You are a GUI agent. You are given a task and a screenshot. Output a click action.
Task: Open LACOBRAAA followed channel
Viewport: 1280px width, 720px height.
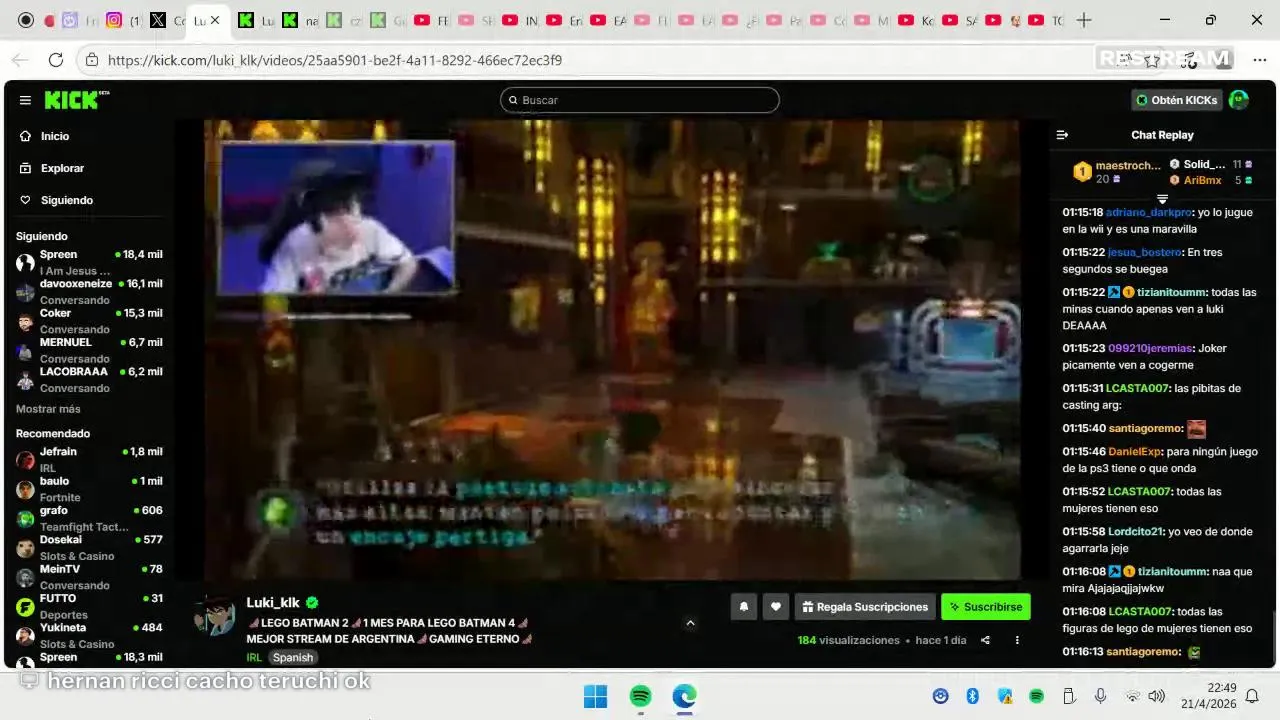click(x=89, y=379)
